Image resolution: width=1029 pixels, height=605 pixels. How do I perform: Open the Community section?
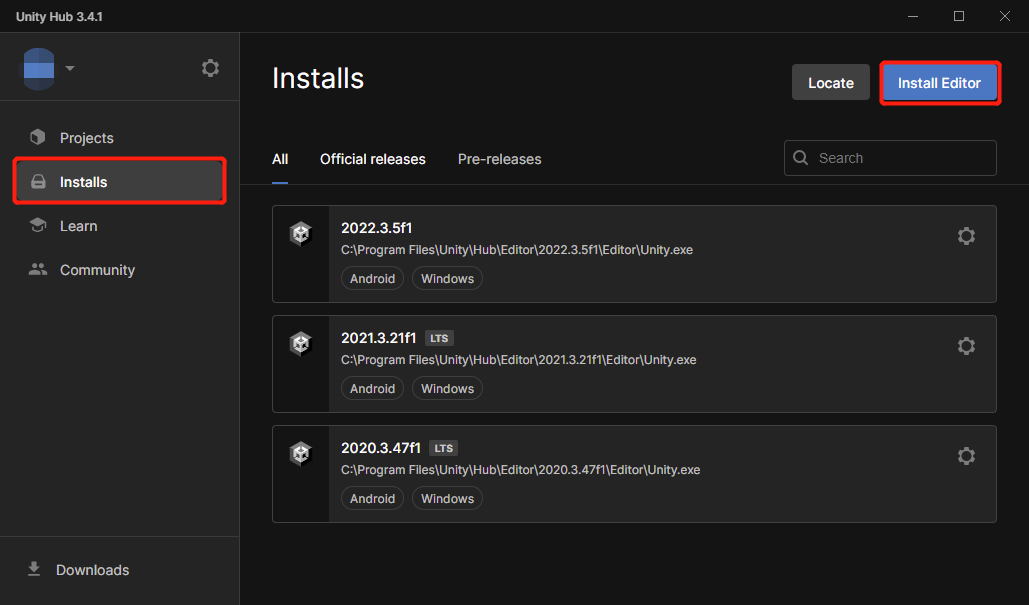(119, 270)
